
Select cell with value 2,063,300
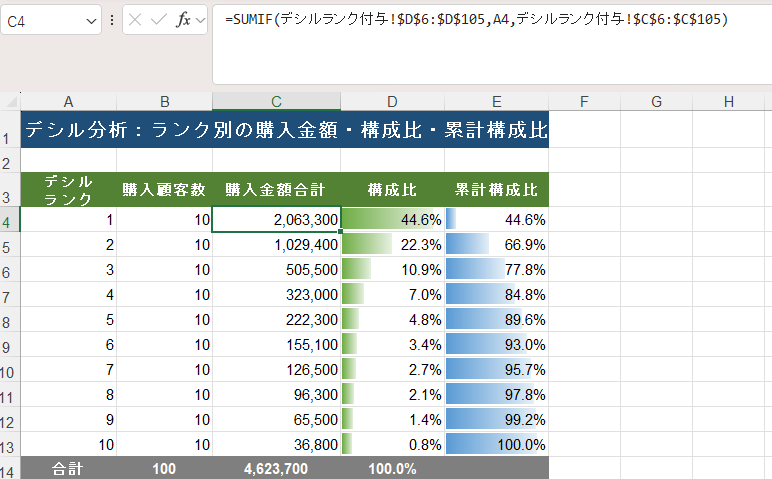[x=276, y=220]
